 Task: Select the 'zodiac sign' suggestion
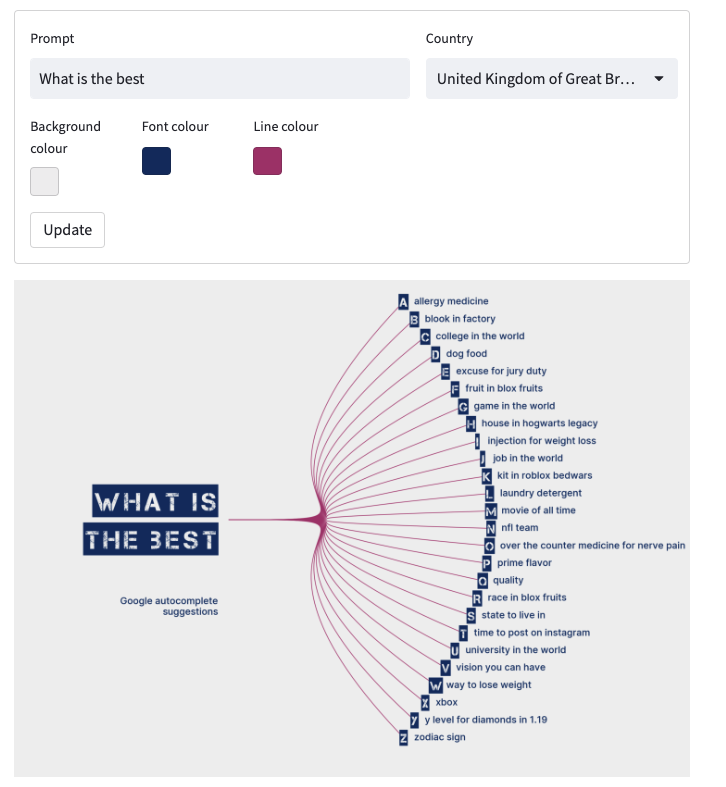(x=439, y=738)
